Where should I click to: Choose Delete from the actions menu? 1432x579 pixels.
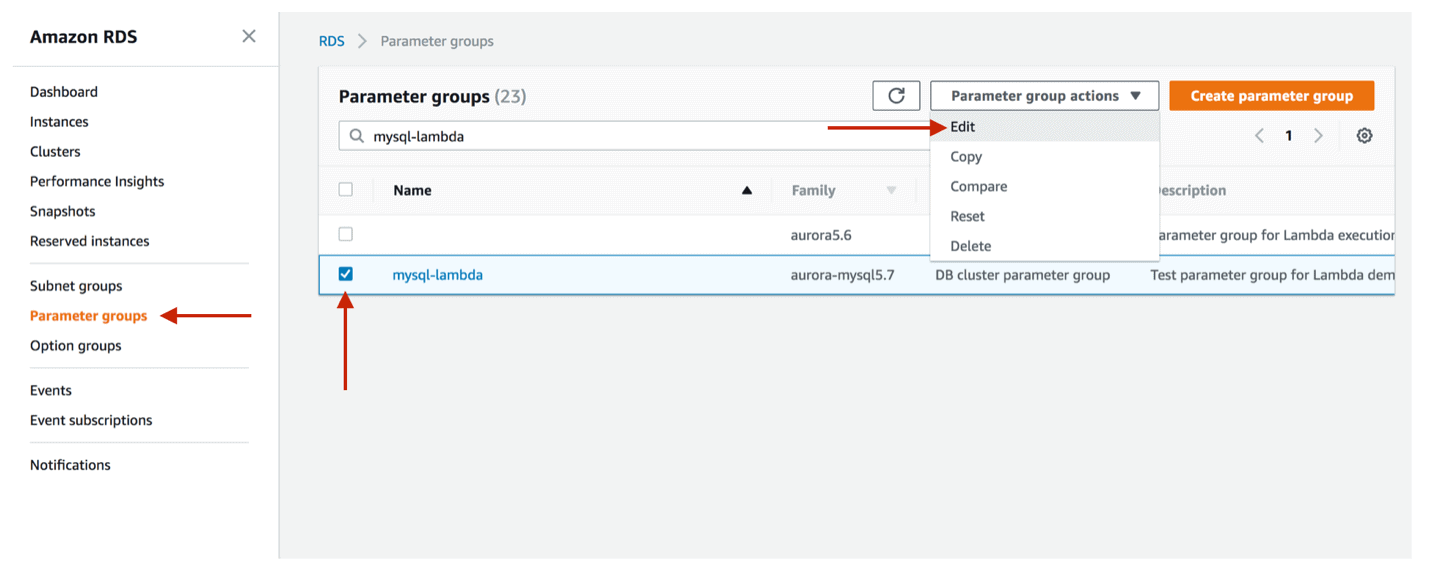[x=1044, y=246]
